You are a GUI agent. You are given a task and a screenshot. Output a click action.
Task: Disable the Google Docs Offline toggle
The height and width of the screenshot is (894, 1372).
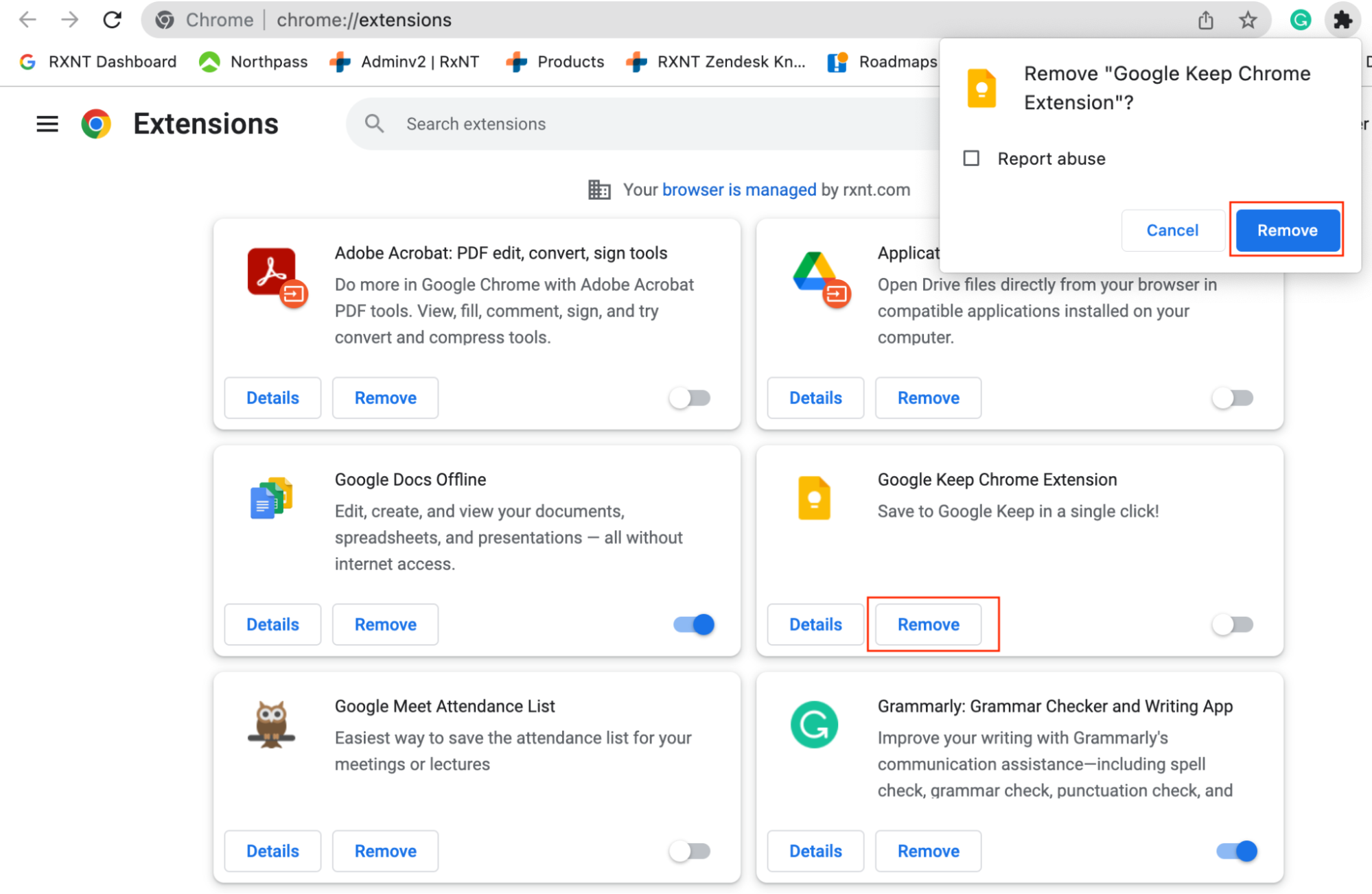tap(694, 624)
